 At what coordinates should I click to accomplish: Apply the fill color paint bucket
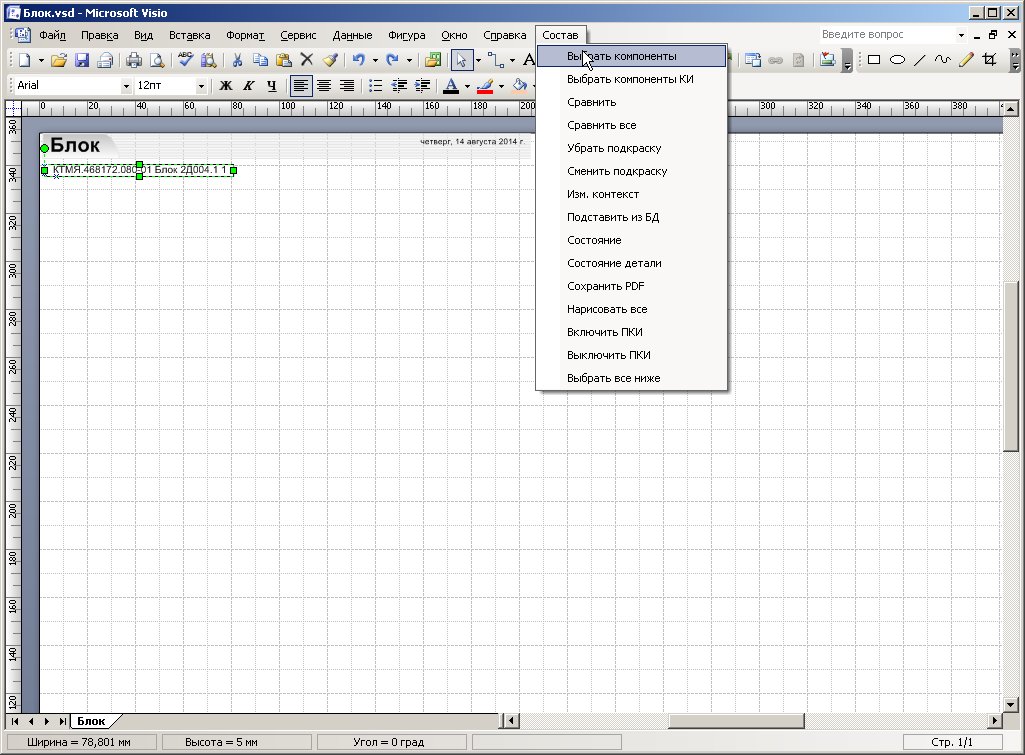click(x=520, y=86)
